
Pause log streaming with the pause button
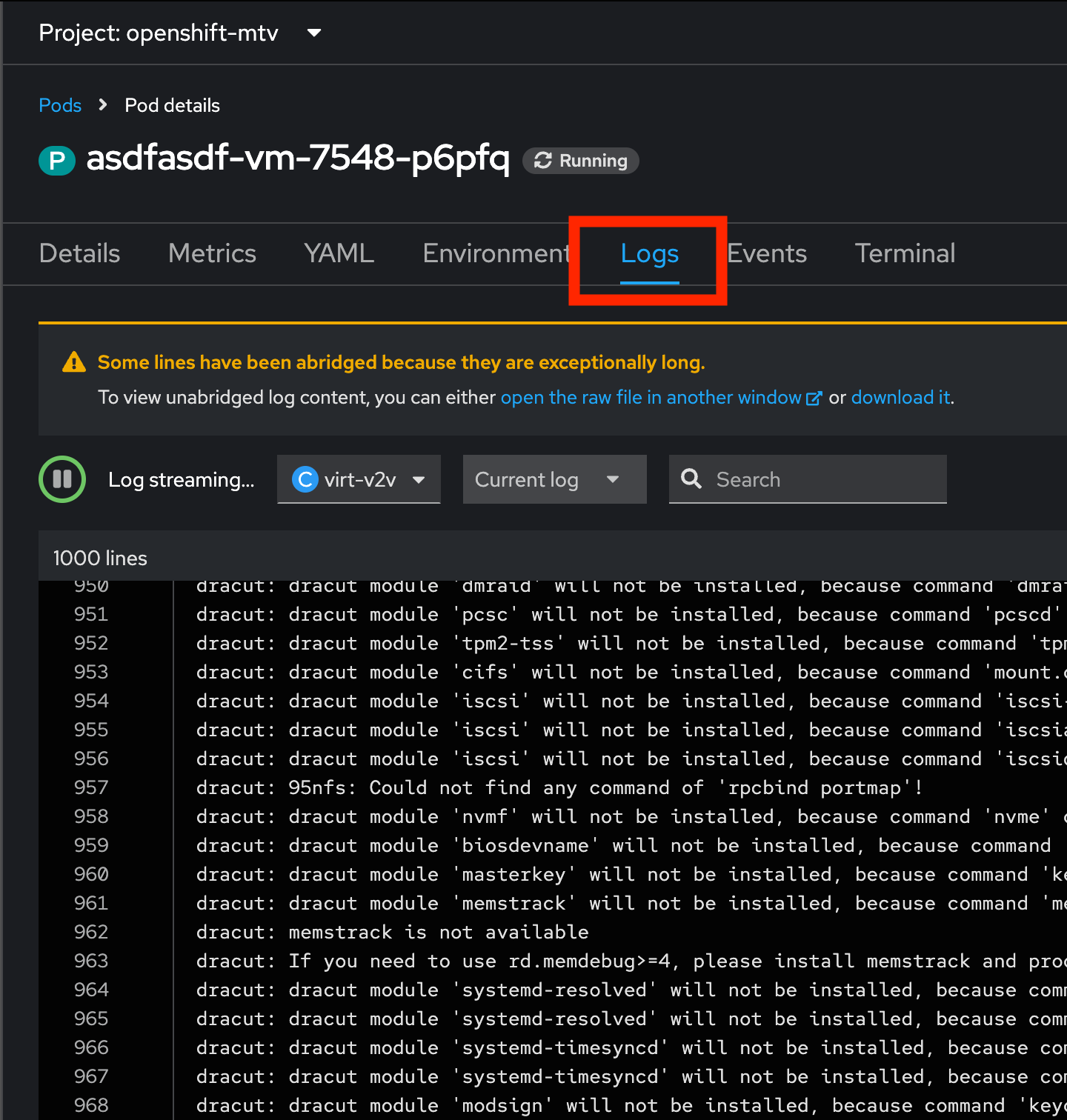[x=62, y=479]
